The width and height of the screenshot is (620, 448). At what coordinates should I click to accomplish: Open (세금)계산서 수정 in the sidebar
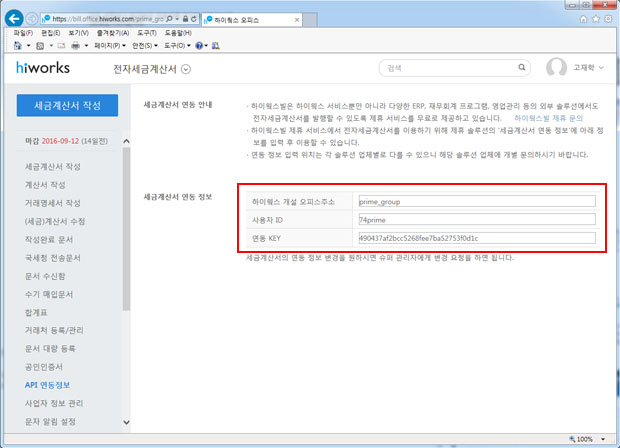coord(55,221)
